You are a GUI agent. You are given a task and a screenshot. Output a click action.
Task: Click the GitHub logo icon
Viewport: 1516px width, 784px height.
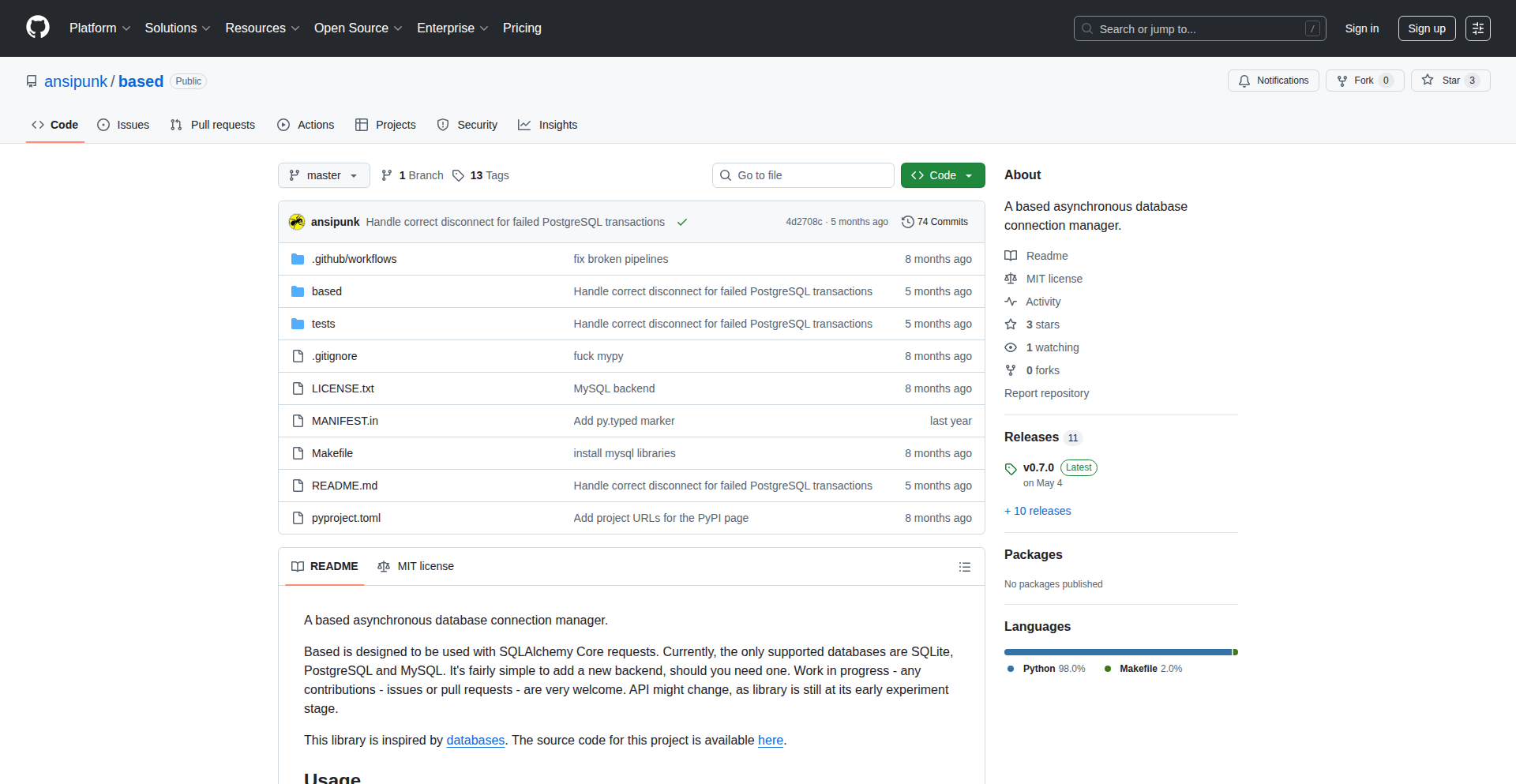[38, 28]
